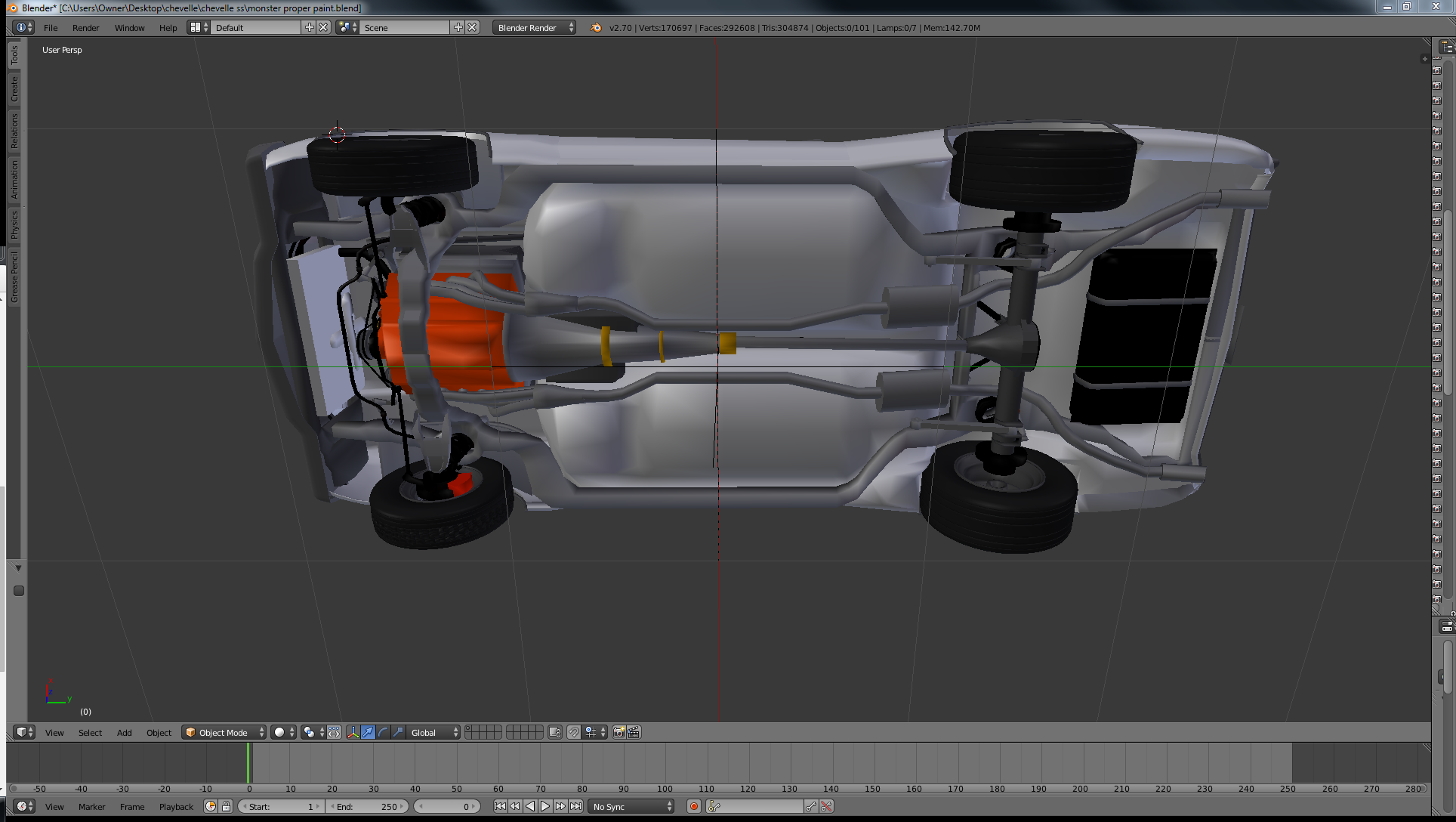Toggle snap during transform magnet button
The height and width of the screenshot is (822, 1456).
(x=574, y=732)
